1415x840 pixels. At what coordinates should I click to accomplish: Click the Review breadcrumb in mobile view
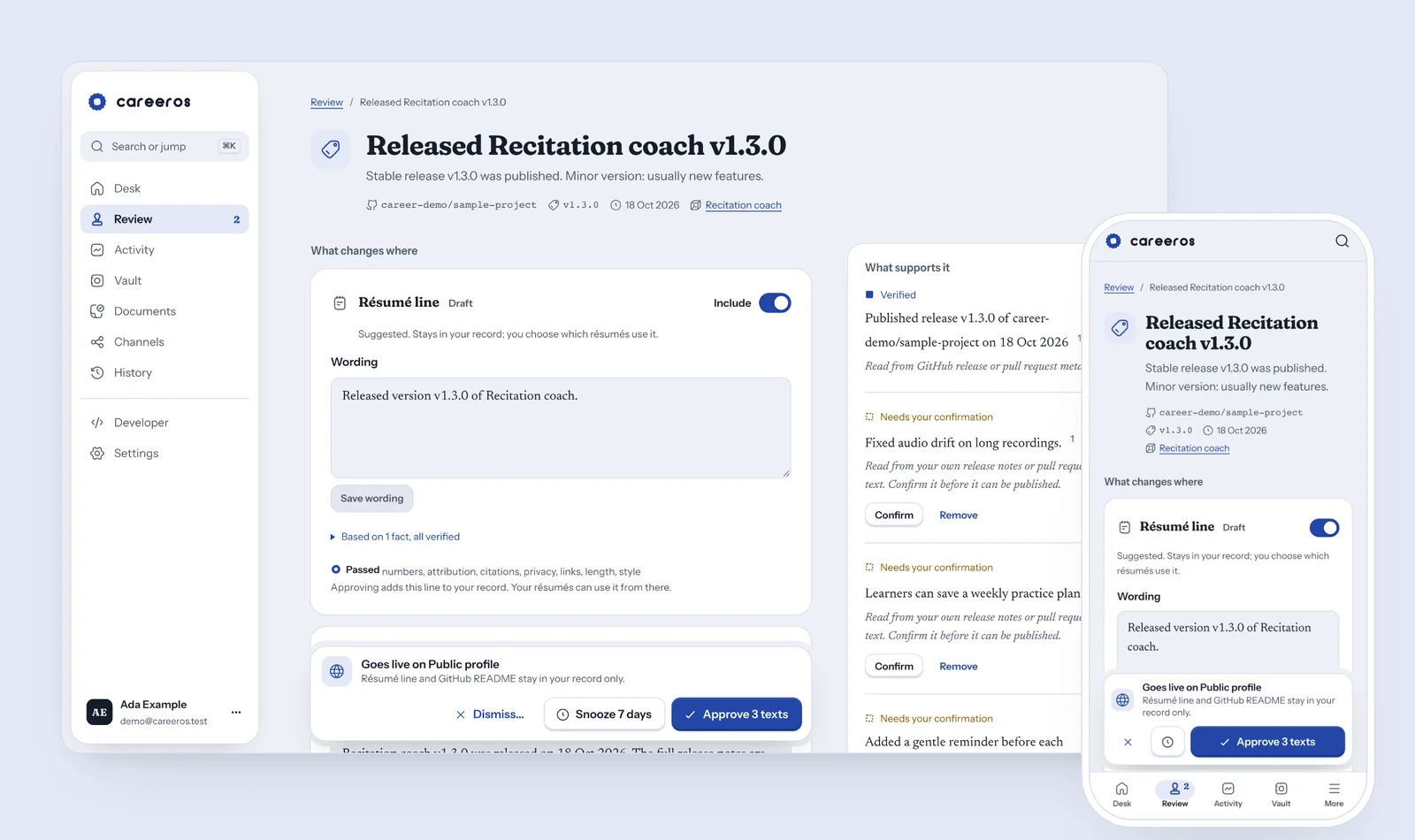click(x=1119, y=287)
